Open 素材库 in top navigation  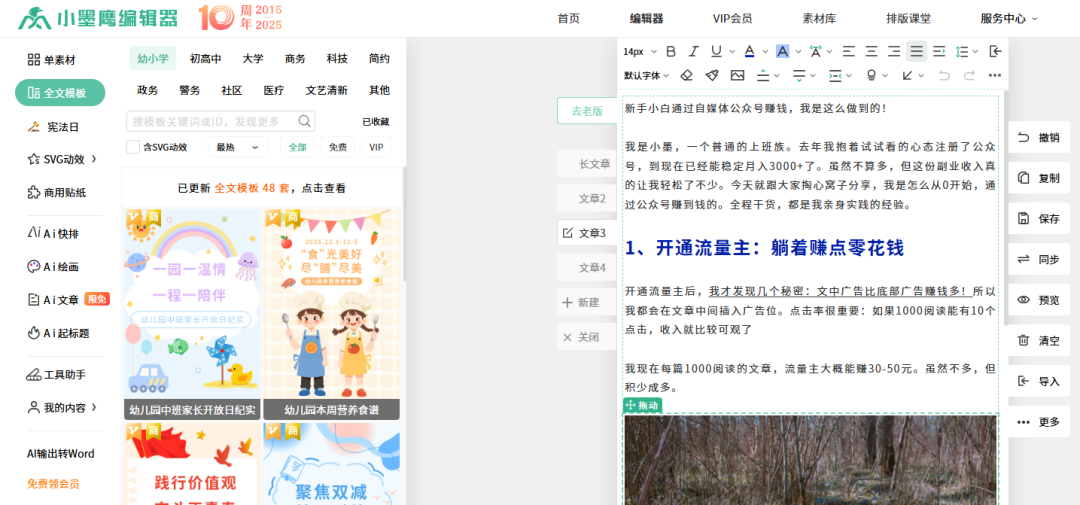coord(819,19)
